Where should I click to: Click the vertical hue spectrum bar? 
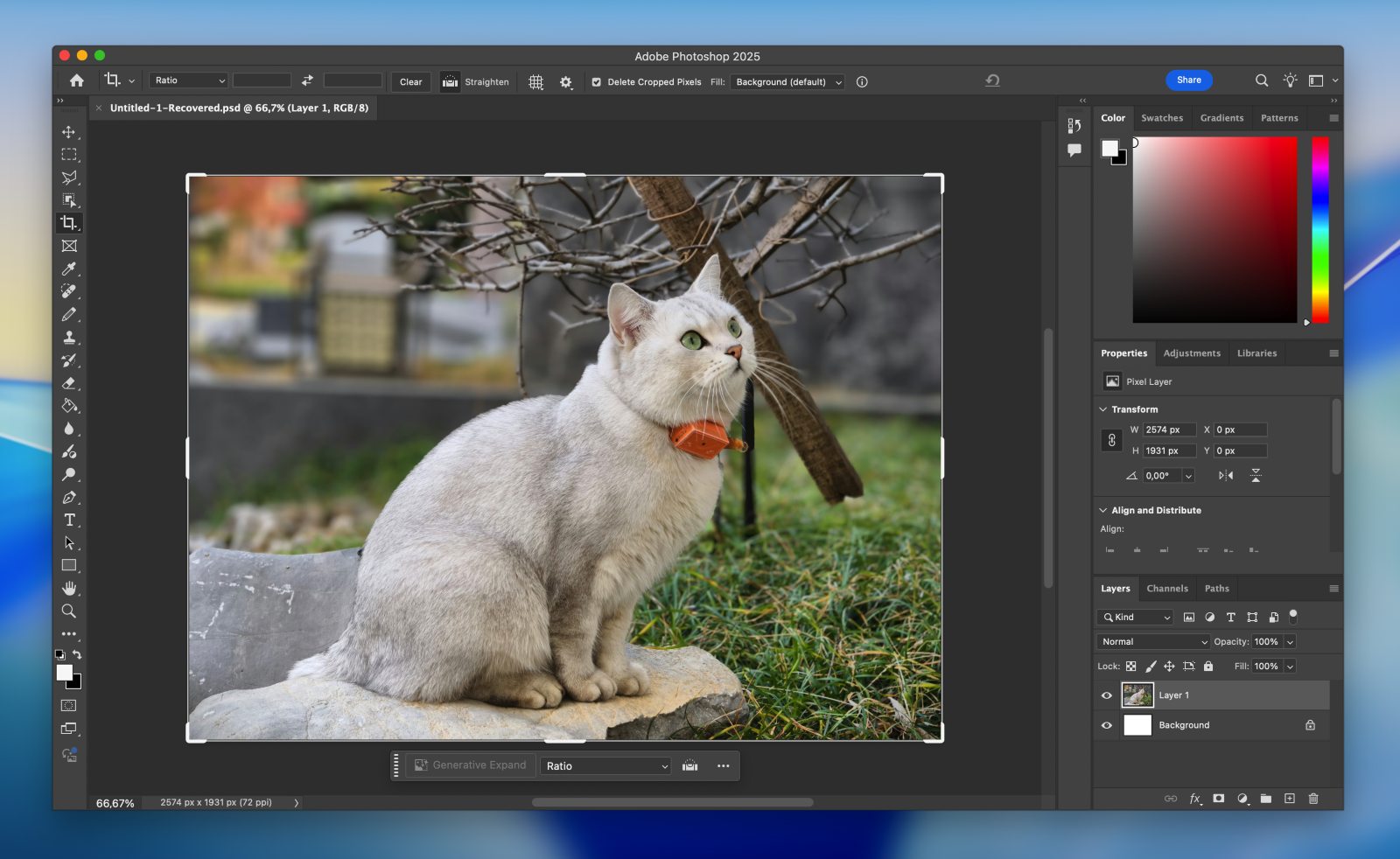(x=1319, y=229)
